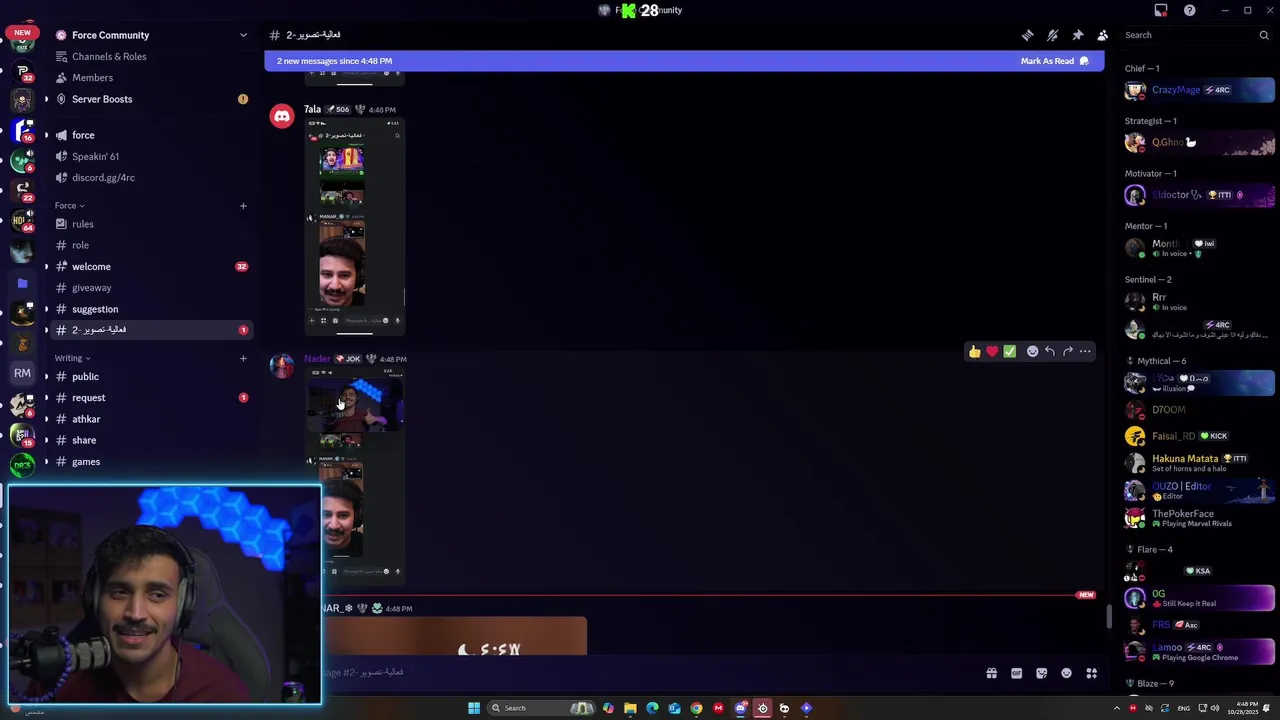
Task: Click the Discord search field
Action: click(x=1196, y=35)
